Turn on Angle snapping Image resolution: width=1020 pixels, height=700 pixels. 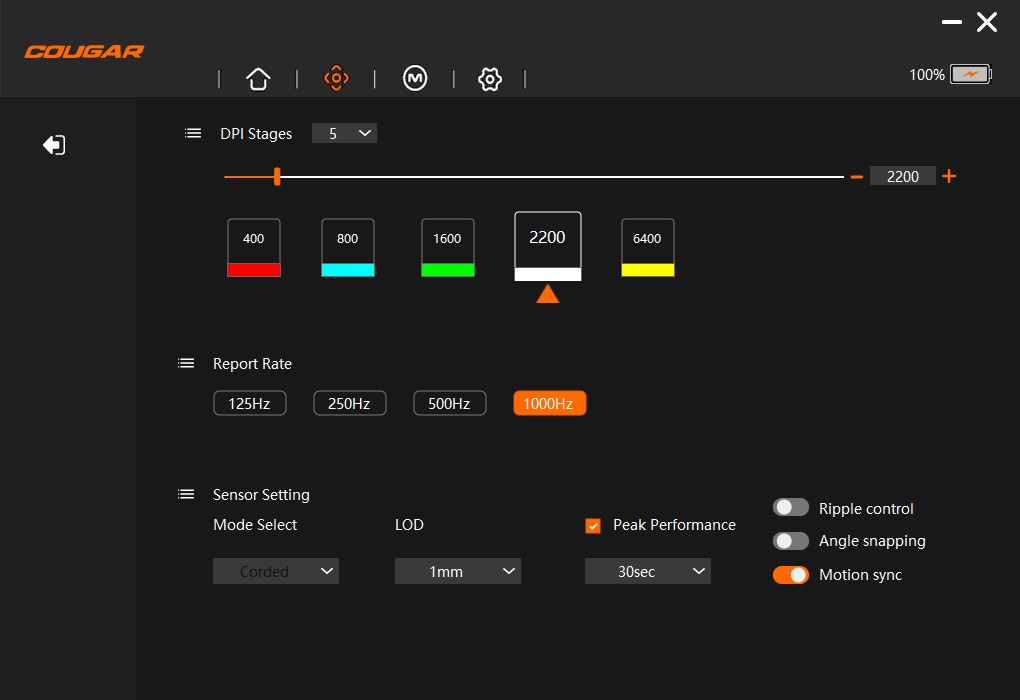click(790, 541)
